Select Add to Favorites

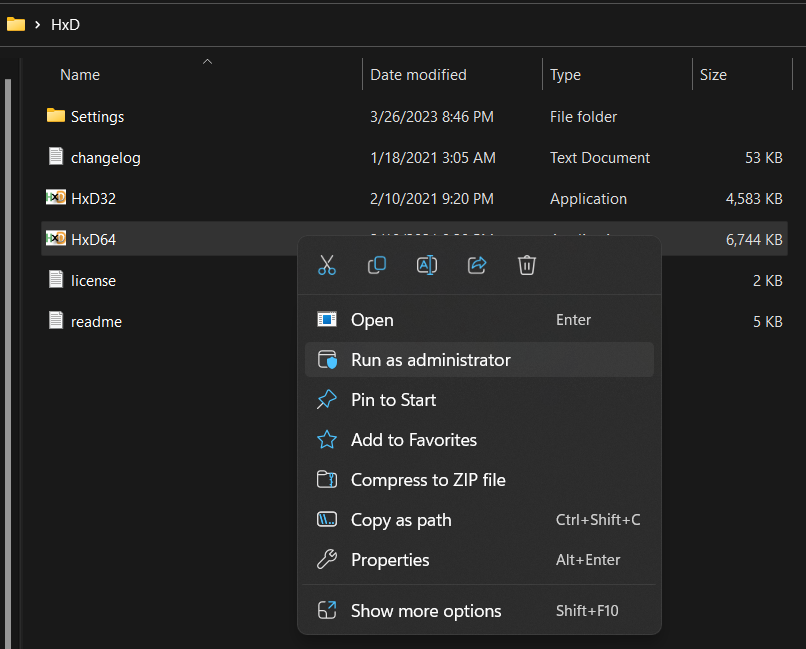[413, 440]
